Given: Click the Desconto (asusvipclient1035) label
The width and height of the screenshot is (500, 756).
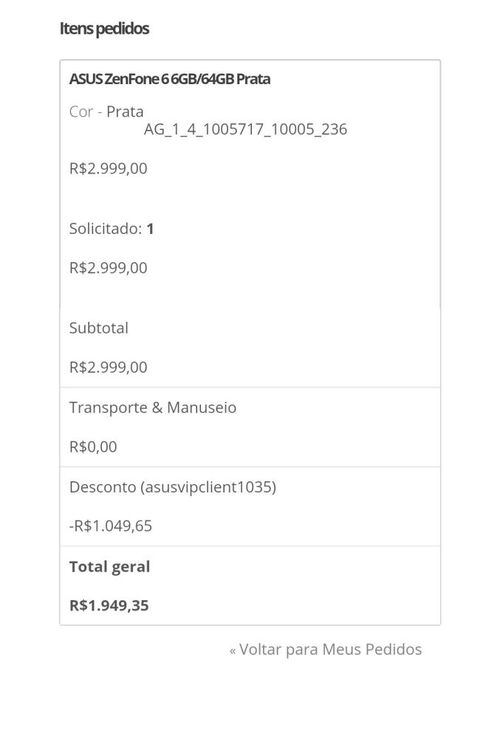Looking at the screenshot, I should (x=173, y=487).
